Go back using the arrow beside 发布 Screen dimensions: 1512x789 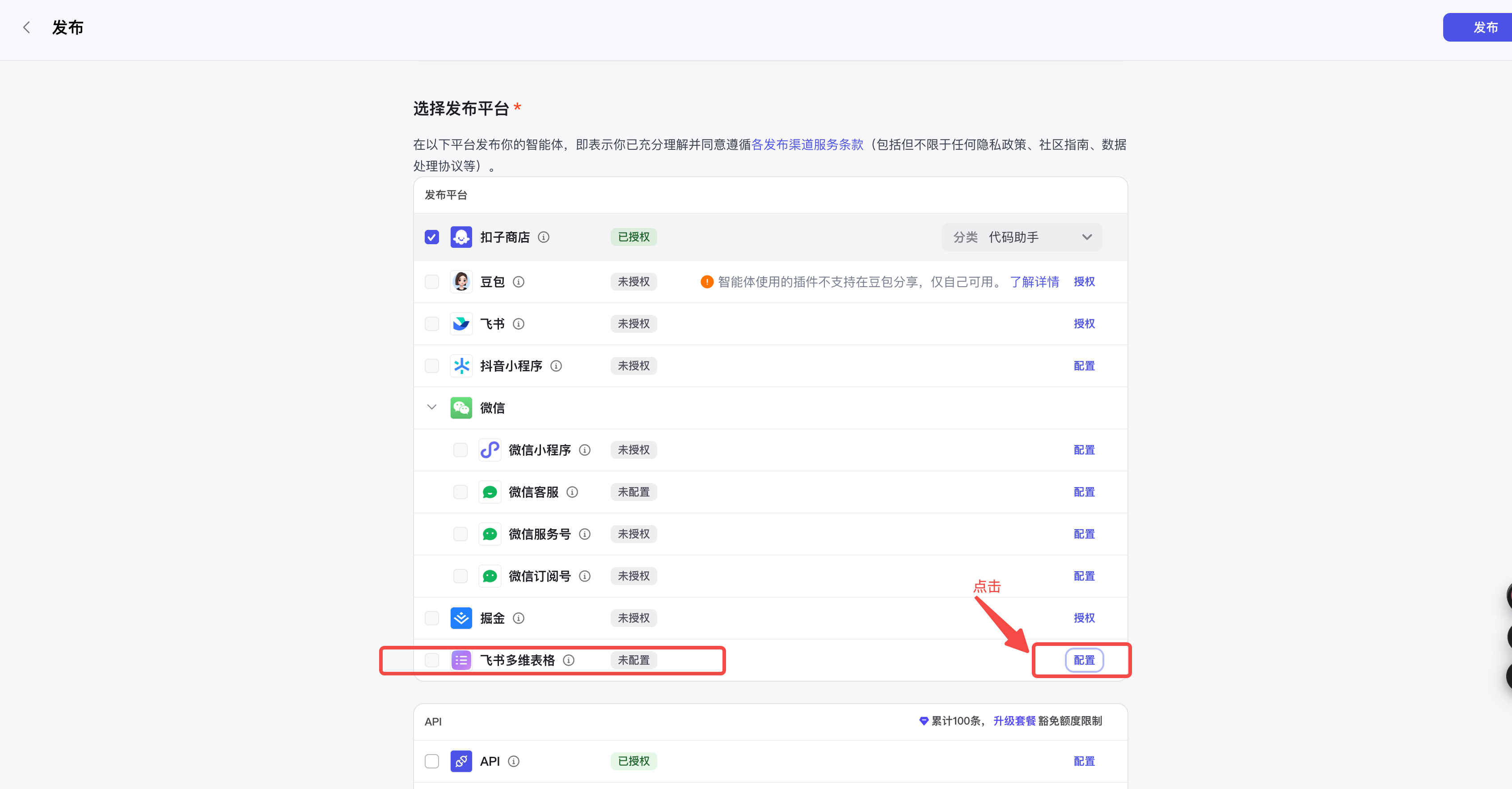(26, 27)
